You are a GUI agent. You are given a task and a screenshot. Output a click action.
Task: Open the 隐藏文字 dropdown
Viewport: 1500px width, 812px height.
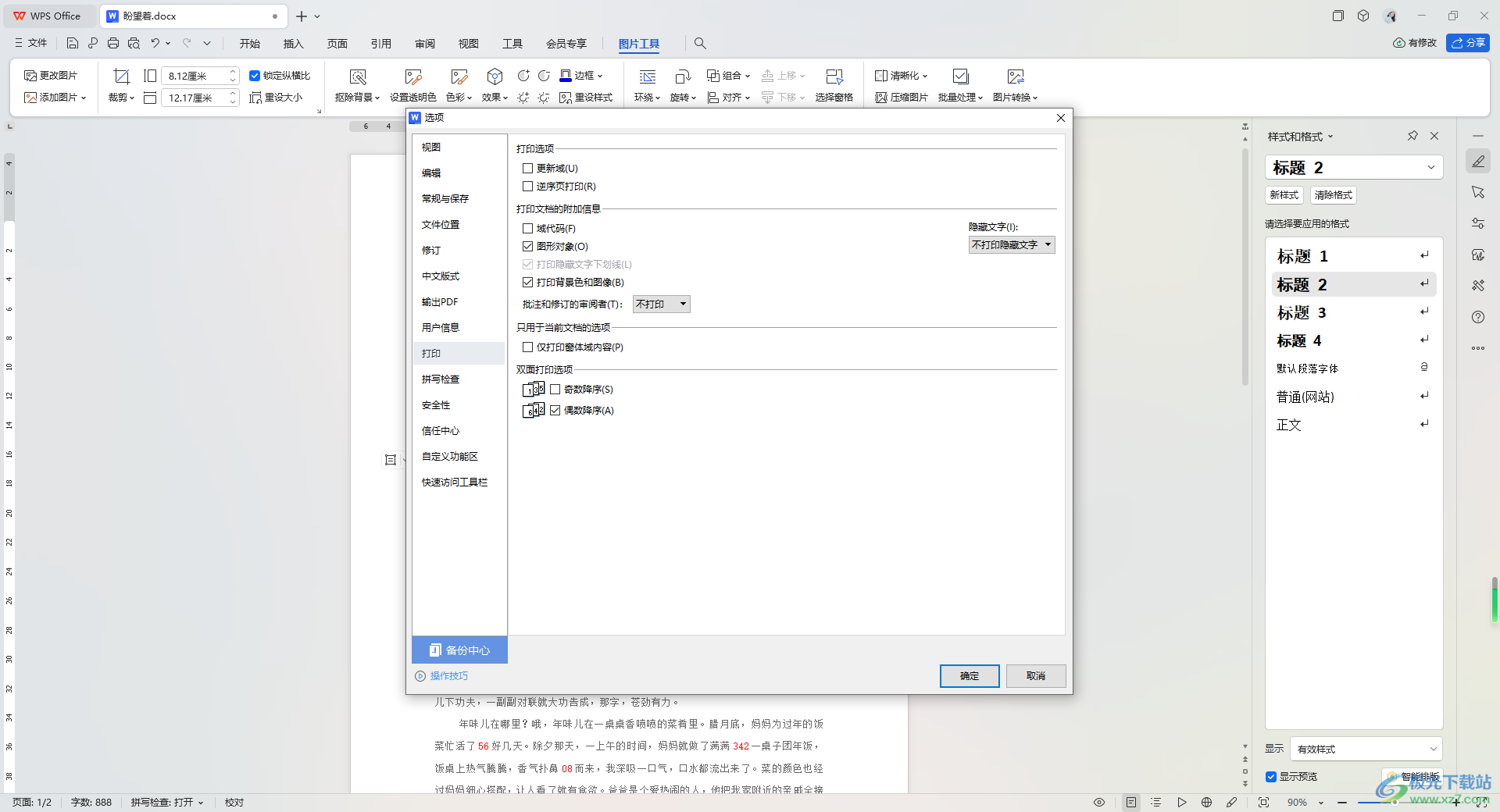coord(1012,245)
